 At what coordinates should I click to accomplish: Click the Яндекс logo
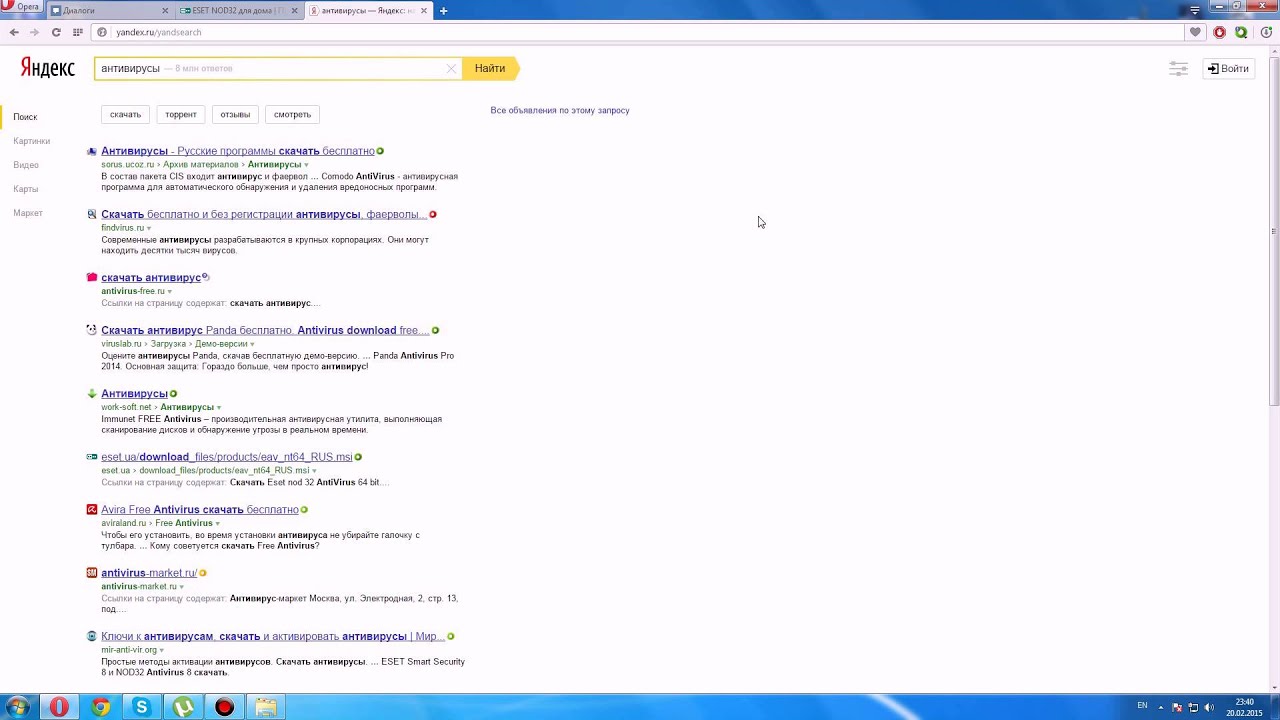(48, 68)
